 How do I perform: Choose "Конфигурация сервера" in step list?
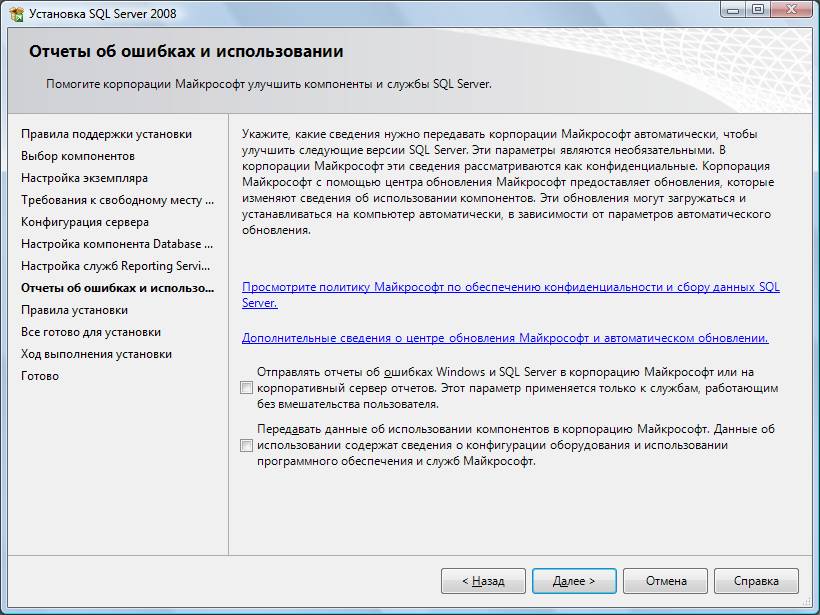tap(85, 222)
